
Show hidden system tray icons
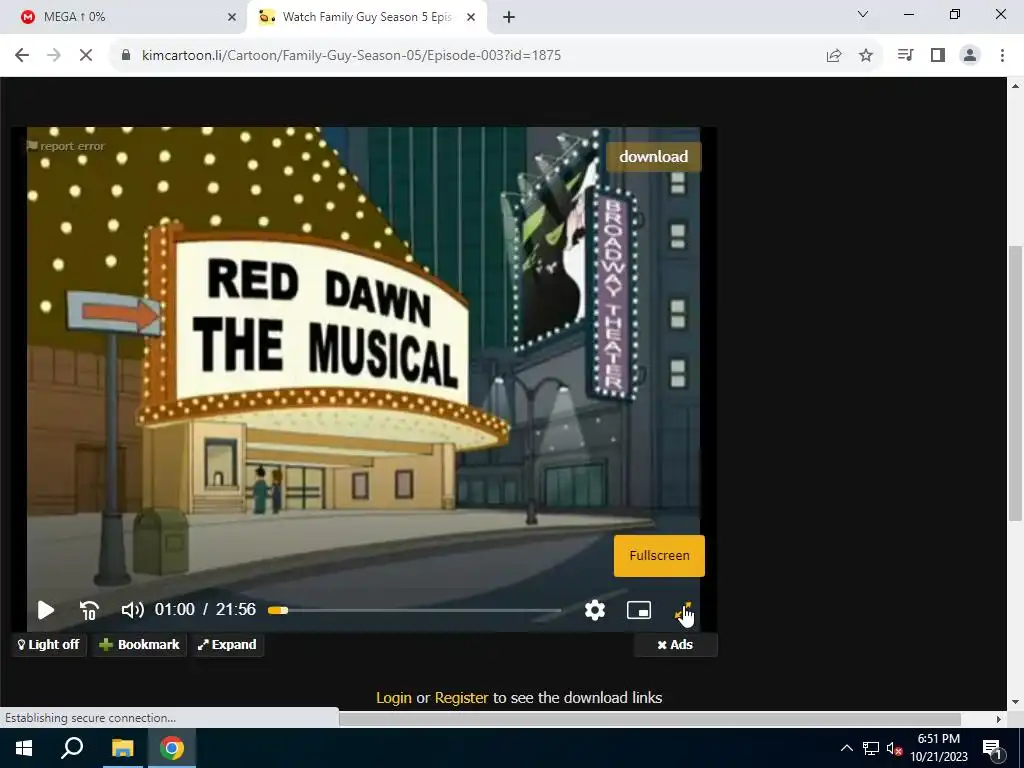tap(846, 748)
